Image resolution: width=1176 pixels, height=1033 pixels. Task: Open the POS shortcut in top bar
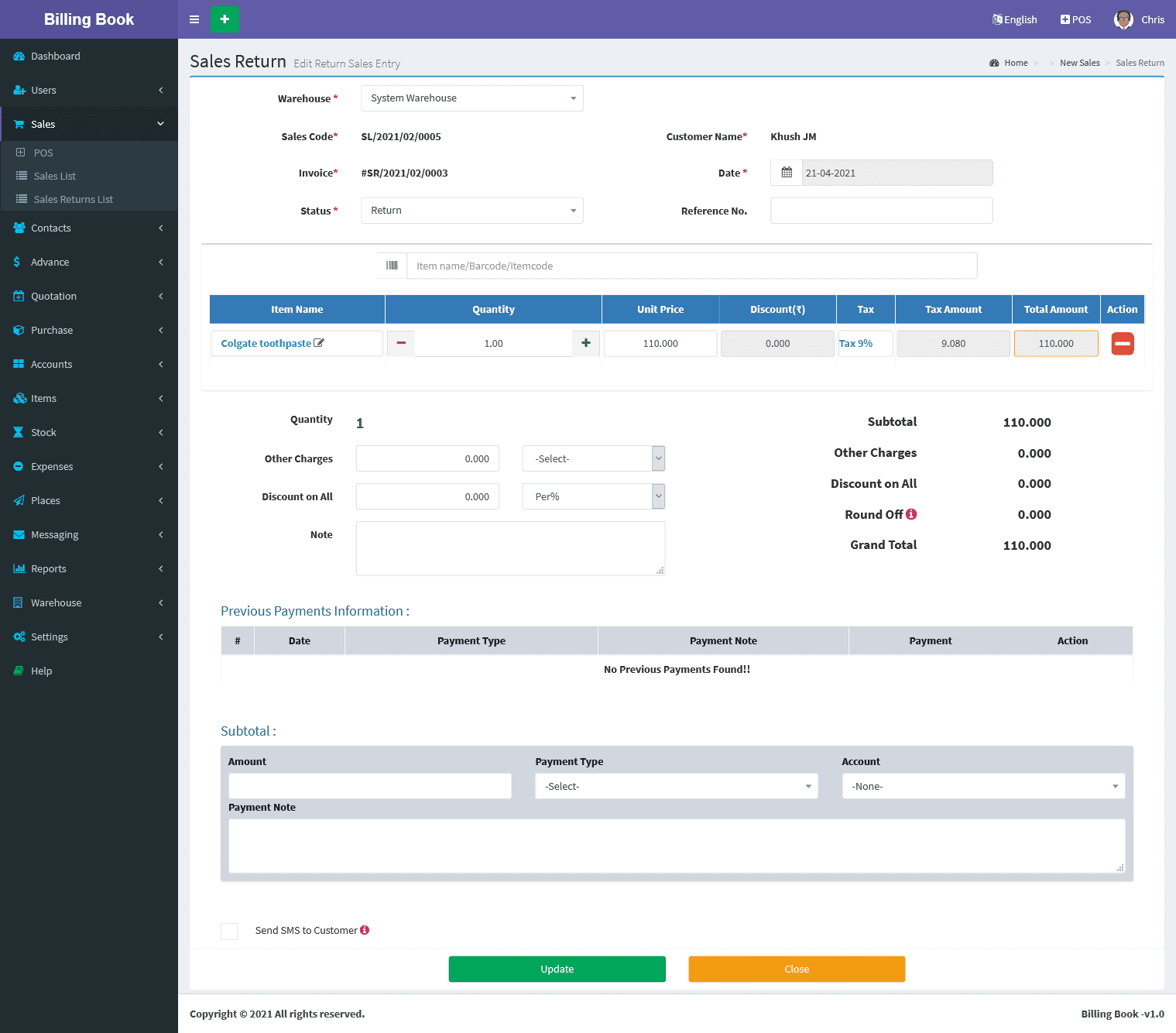tap(1075, 19)
